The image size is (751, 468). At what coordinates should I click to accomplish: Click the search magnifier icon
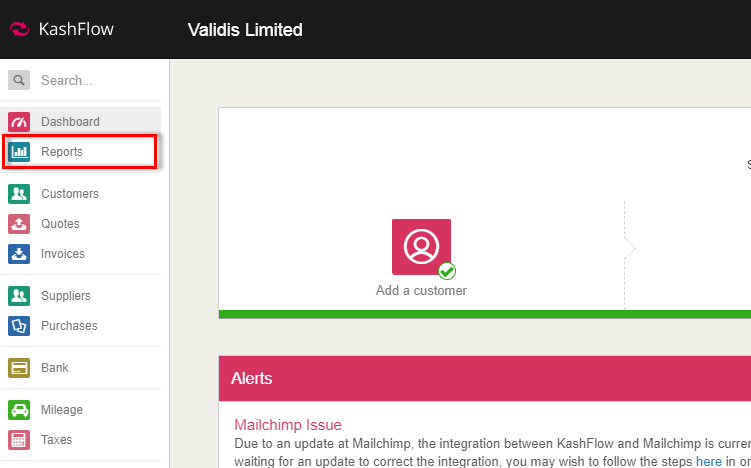(x=19, y=80)
